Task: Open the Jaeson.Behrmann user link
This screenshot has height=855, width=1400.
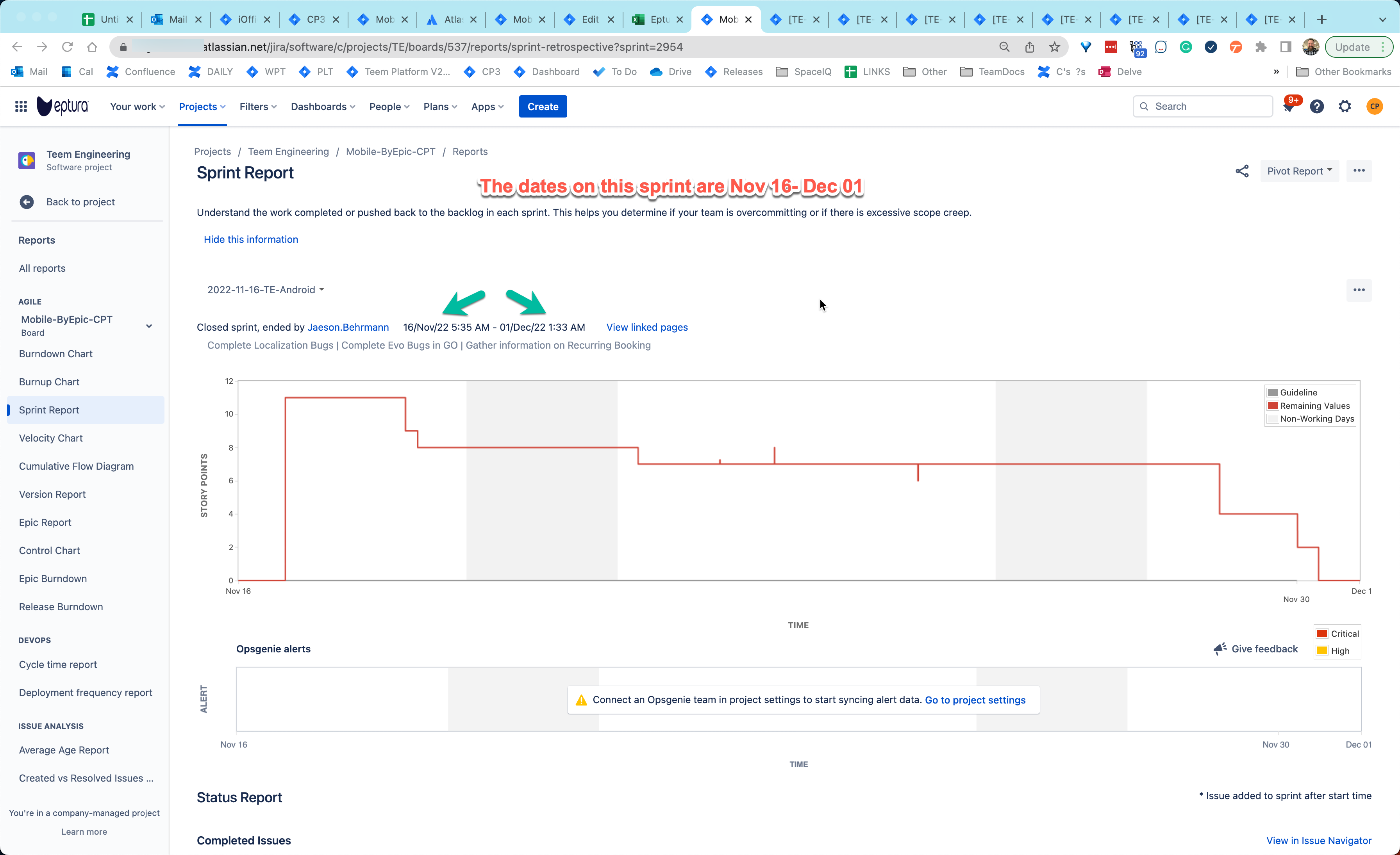Action: tap(348, 327)
